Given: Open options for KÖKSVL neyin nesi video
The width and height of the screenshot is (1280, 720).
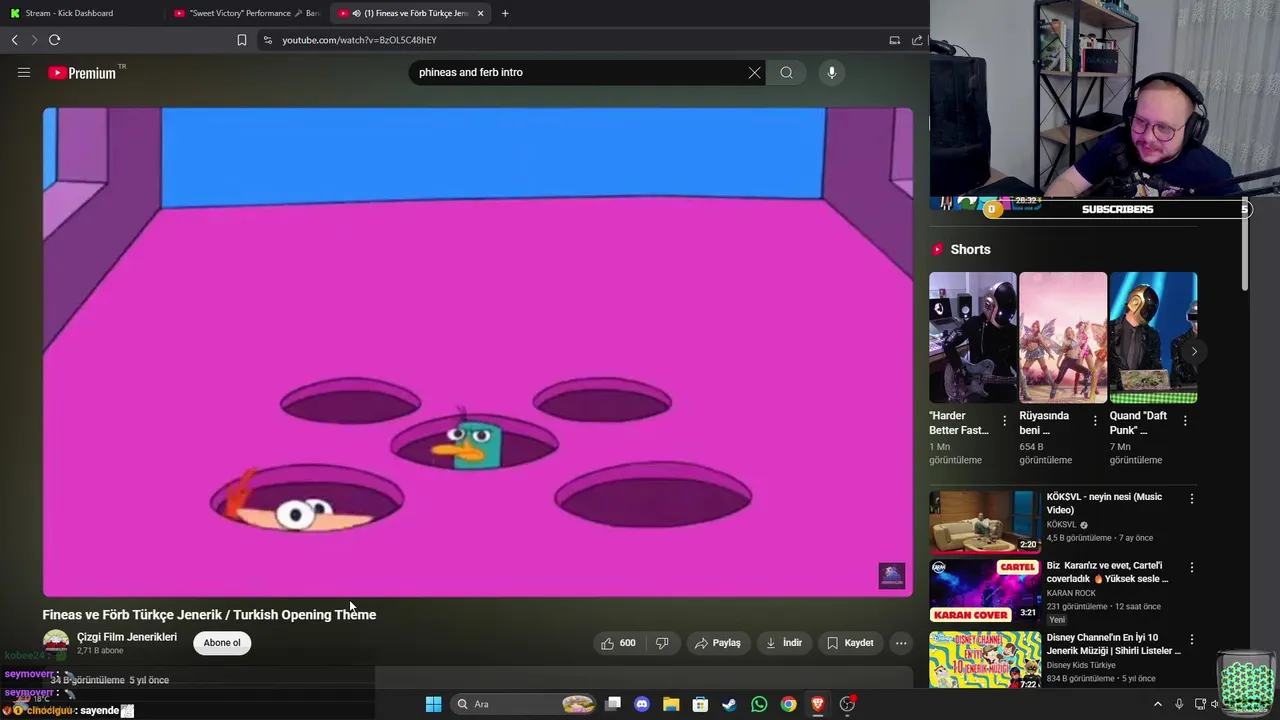Looking at the screenshot, I should (x=1191, y=498).
